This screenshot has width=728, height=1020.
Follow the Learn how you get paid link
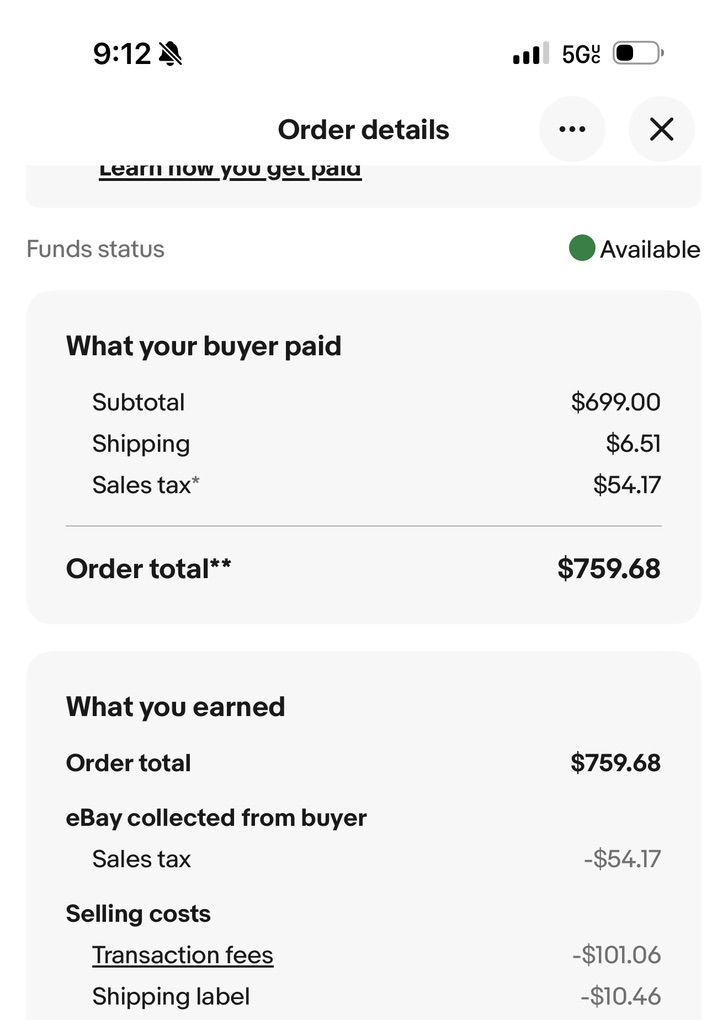point(230,169)
